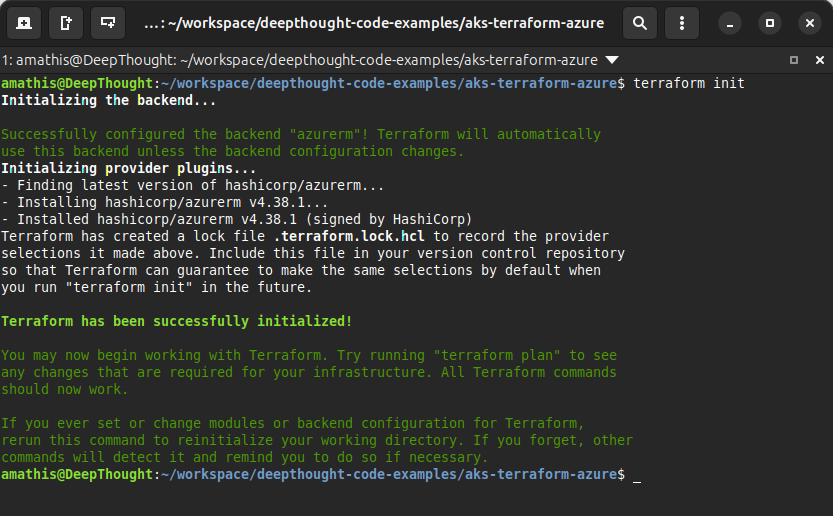Click 'rerun this command to reinitialize' line
The image size is (833, 516).
(317, 441)
